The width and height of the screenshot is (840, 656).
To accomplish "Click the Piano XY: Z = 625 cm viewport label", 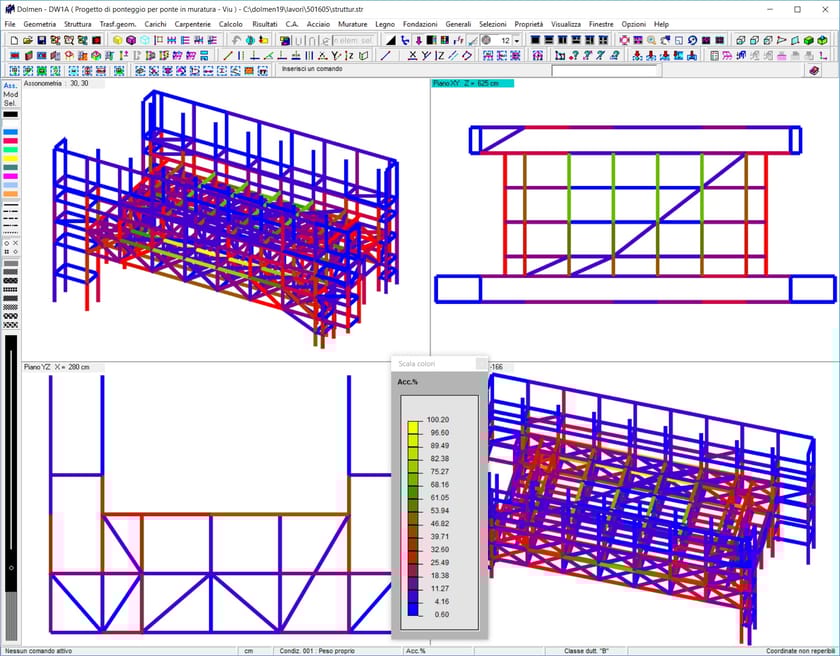I will pyautogui.click(x=465, y=85).
